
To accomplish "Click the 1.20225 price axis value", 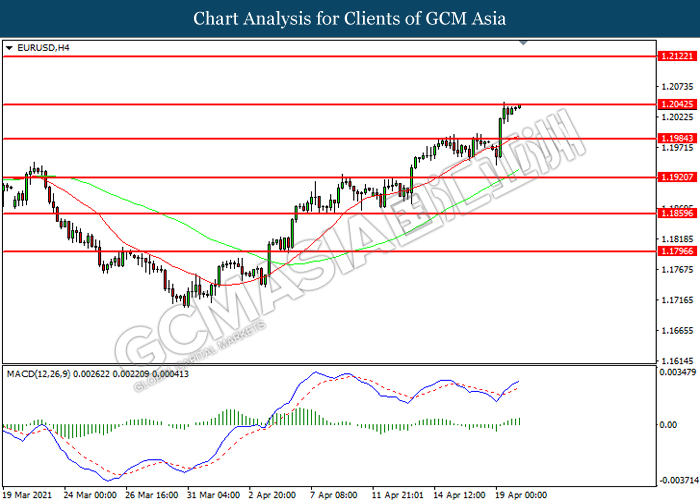I will (678, 117).
